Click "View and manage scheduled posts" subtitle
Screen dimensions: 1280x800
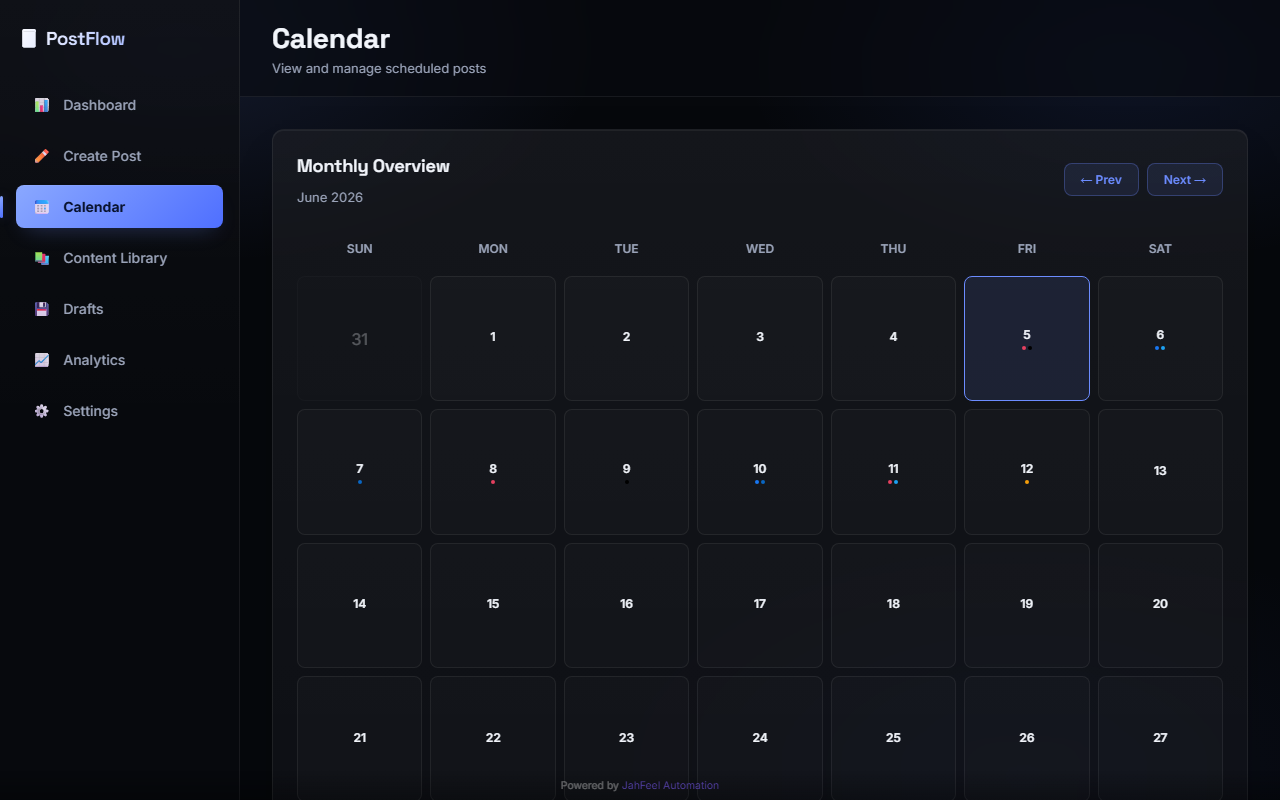379,69
